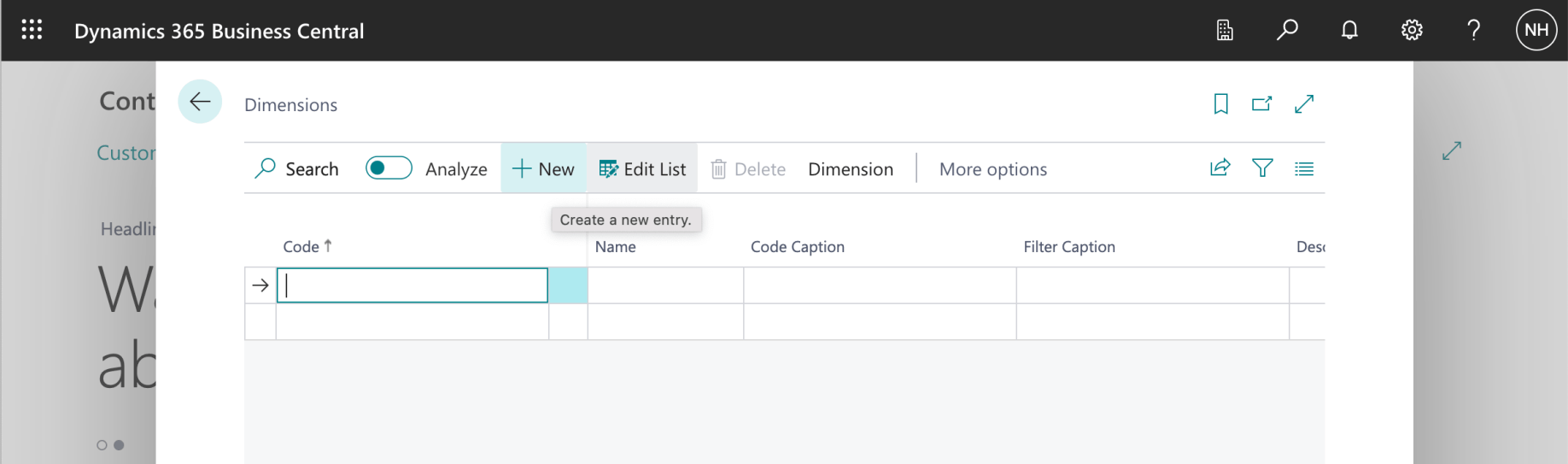Expand More options in the toolbar

992,169
